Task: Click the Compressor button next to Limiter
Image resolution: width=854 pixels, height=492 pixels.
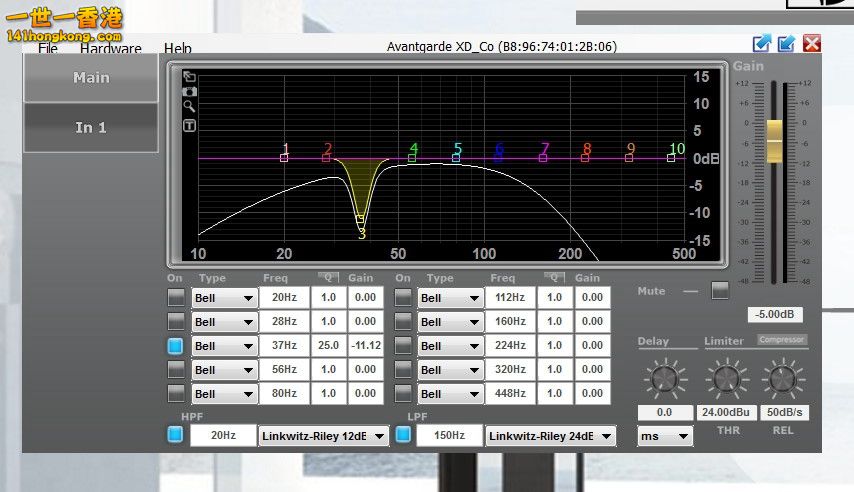Action: pyautogui.click(x=781, y=340)
